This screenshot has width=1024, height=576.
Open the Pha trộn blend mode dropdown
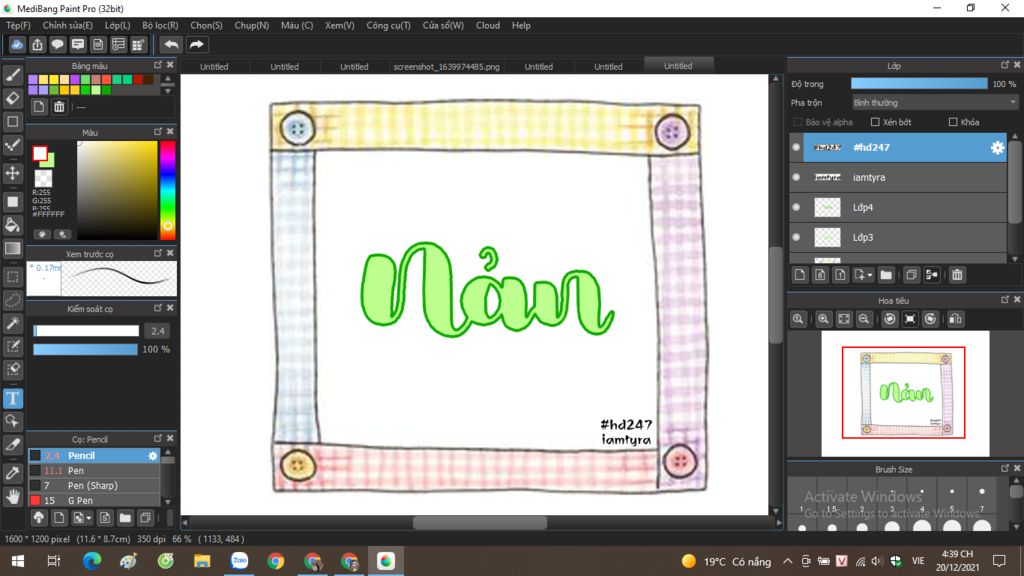click(x=935, y=103)
